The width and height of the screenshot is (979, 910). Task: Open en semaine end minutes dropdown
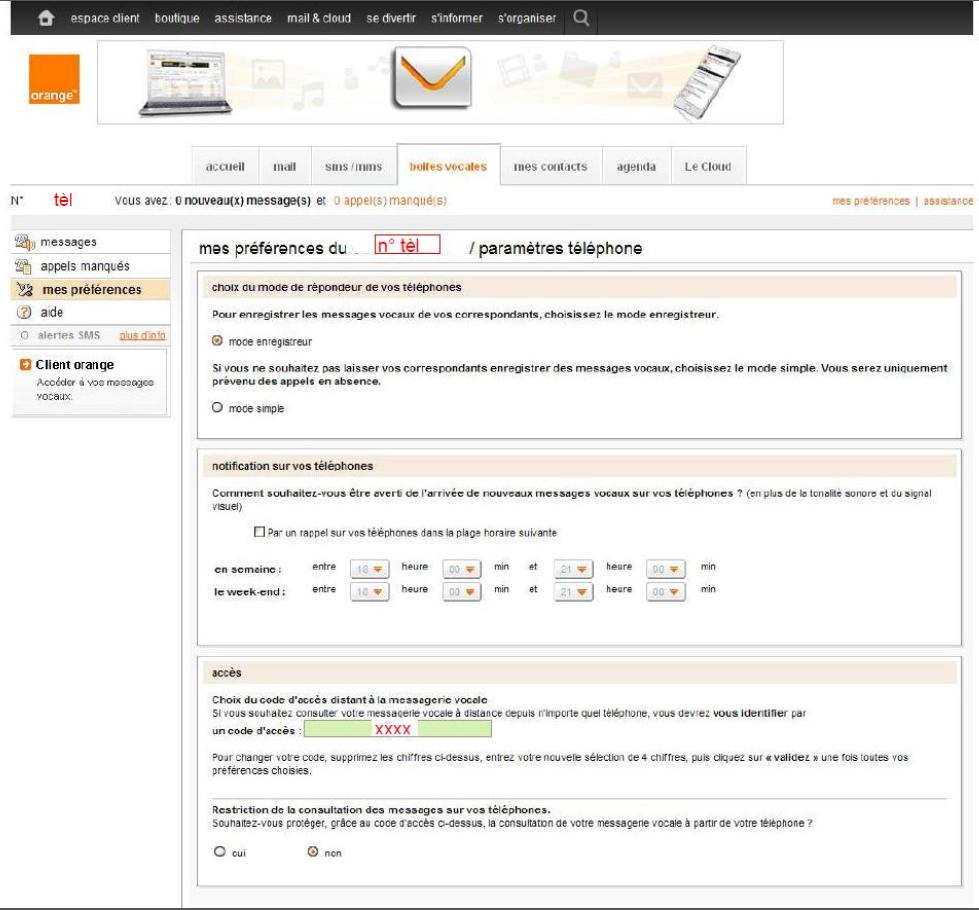(x=664, y=568)
